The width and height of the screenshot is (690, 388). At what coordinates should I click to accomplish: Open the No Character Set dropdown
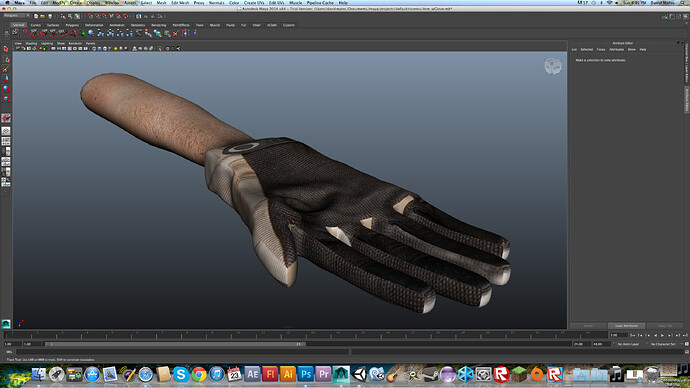point(663,344)
